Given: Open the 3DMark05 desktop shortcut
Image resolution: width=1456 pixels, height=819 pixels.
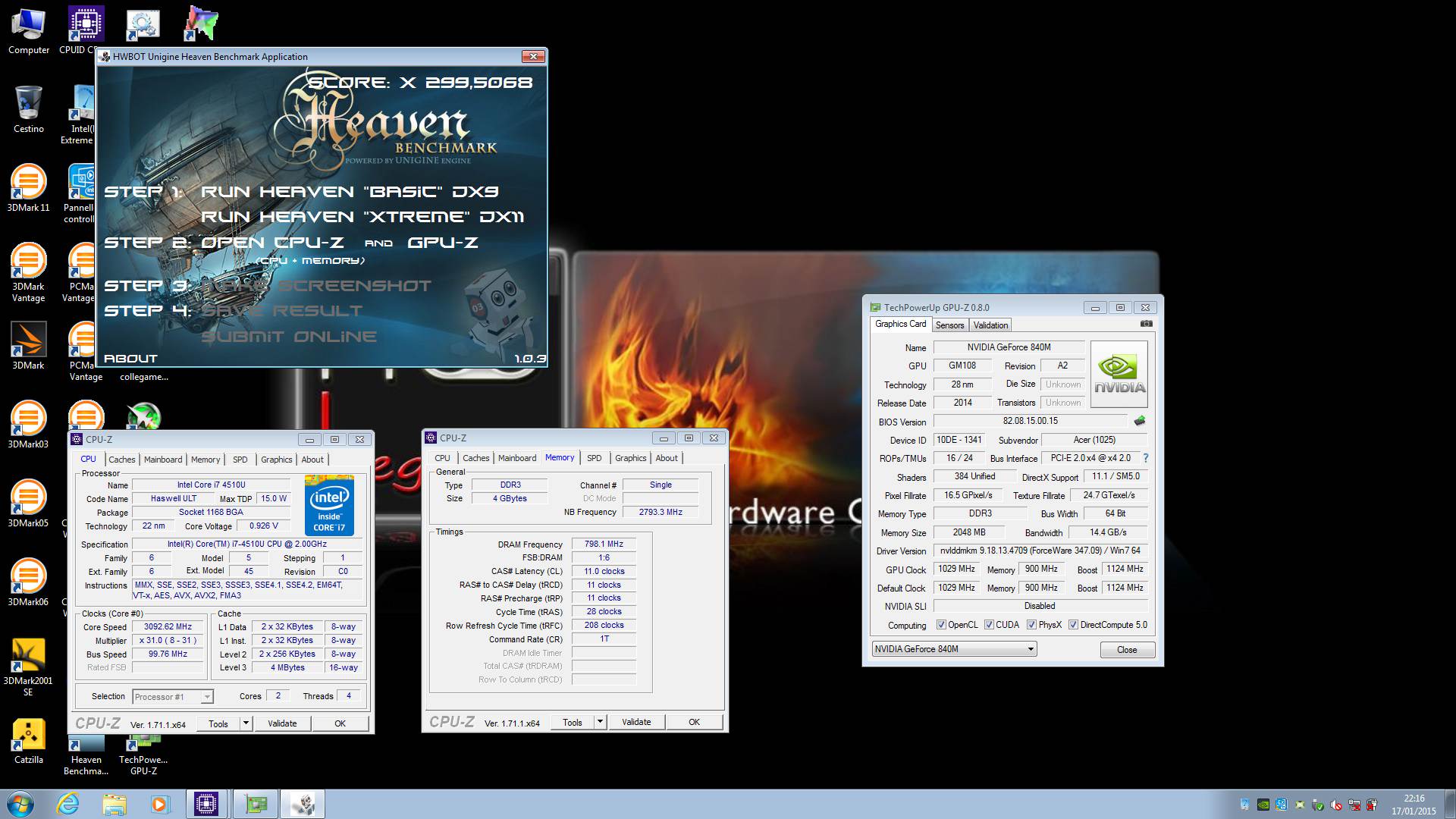Looking at the screenshot, I should (29, 504).
